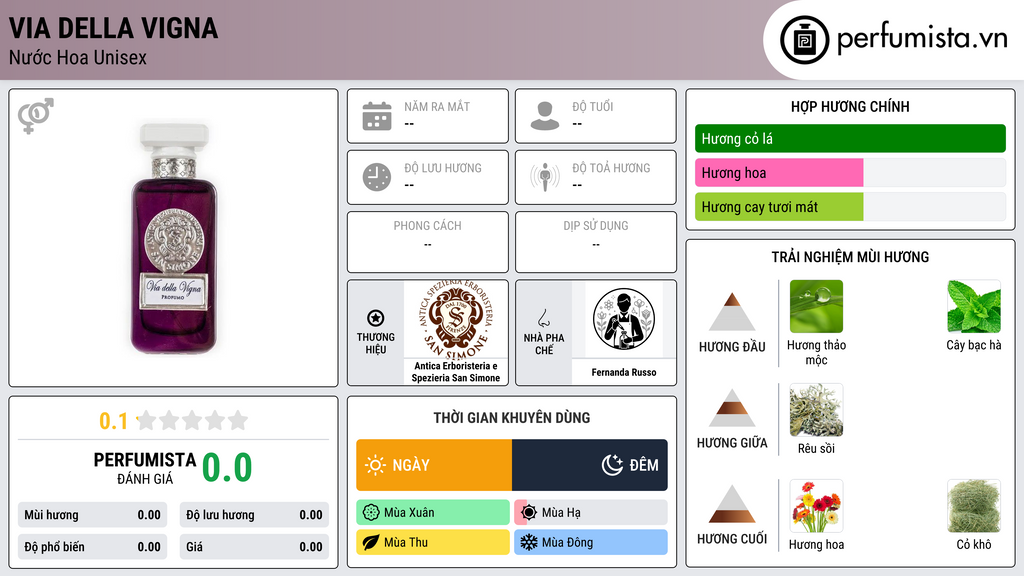This screenshot has width=1024, height=576.
Task: Select the Ngày daytime block
Action: [x=434, y=465]
